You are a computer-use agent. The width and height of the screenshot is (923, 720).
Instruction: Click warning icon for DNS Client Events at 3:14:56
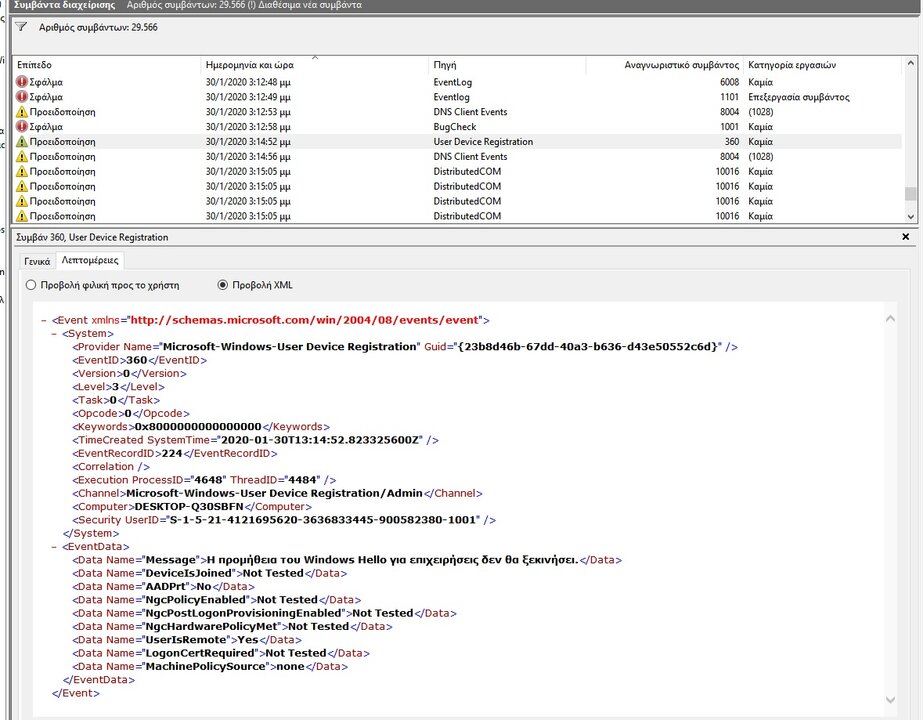[x=21, y=157]
